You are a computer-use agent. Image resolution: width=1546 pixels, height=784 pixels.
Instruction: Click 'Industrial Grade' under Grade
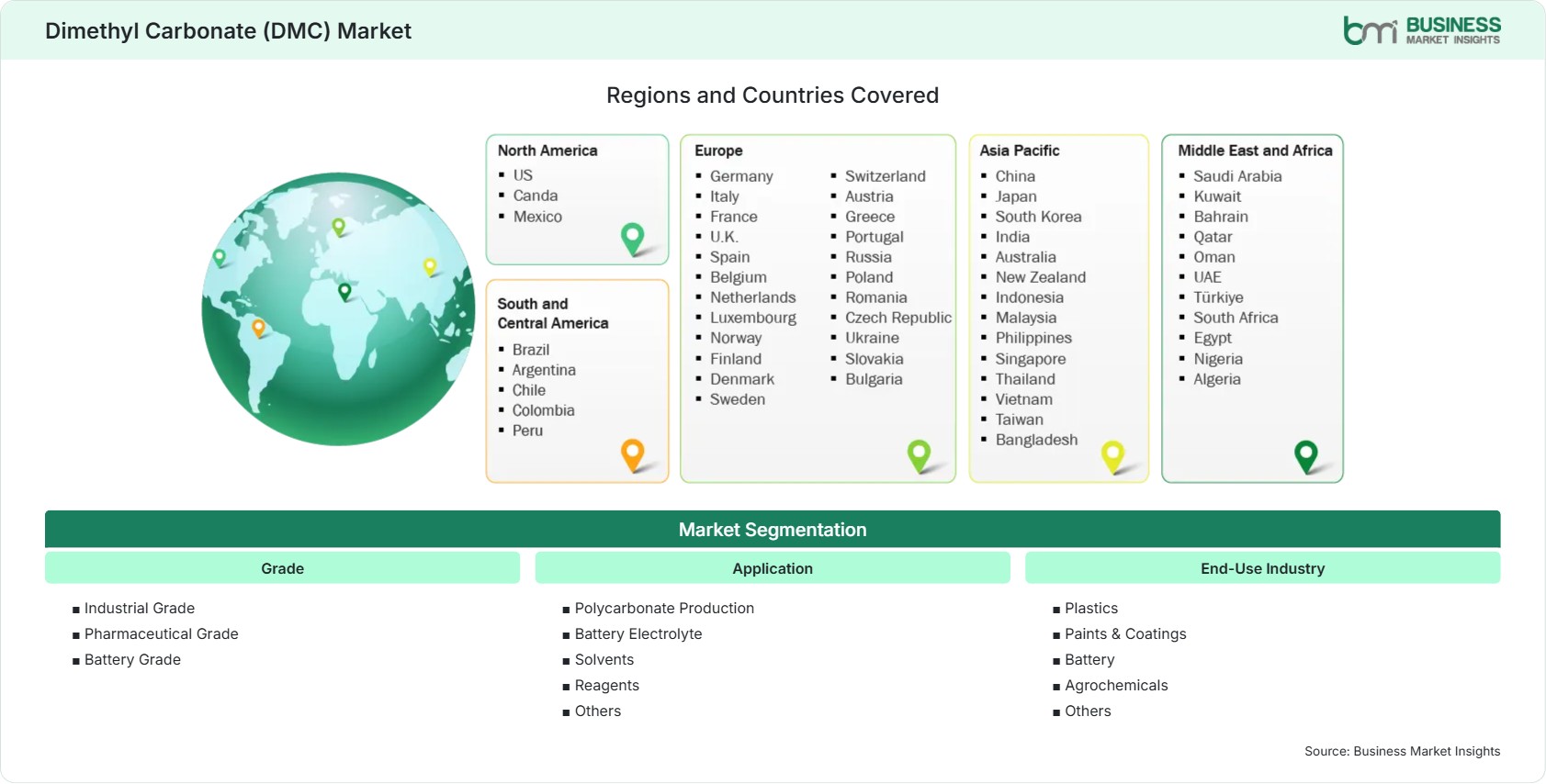click(140, 608)
